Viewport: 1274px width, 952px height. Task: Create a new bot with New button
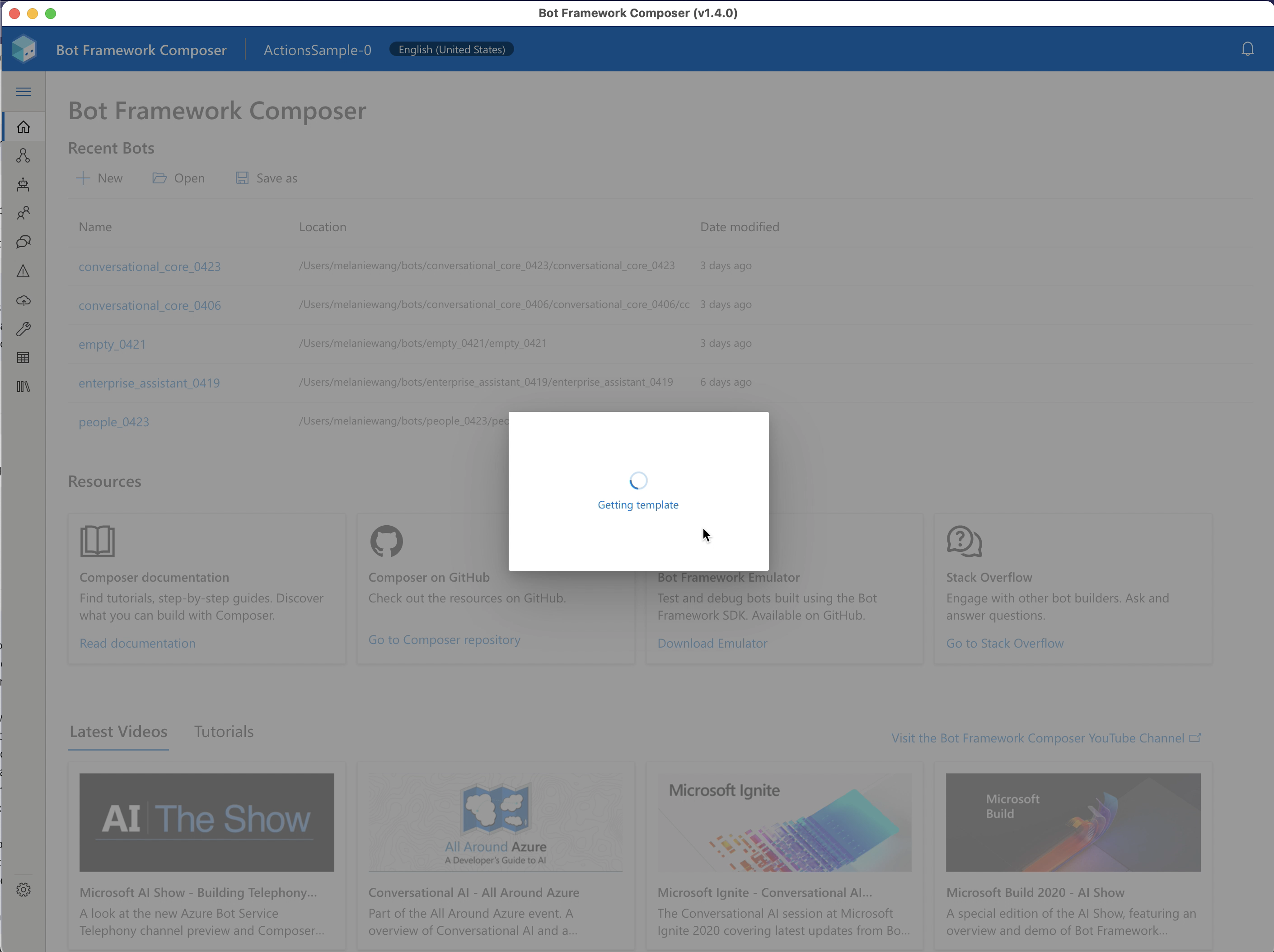point(100,178)
